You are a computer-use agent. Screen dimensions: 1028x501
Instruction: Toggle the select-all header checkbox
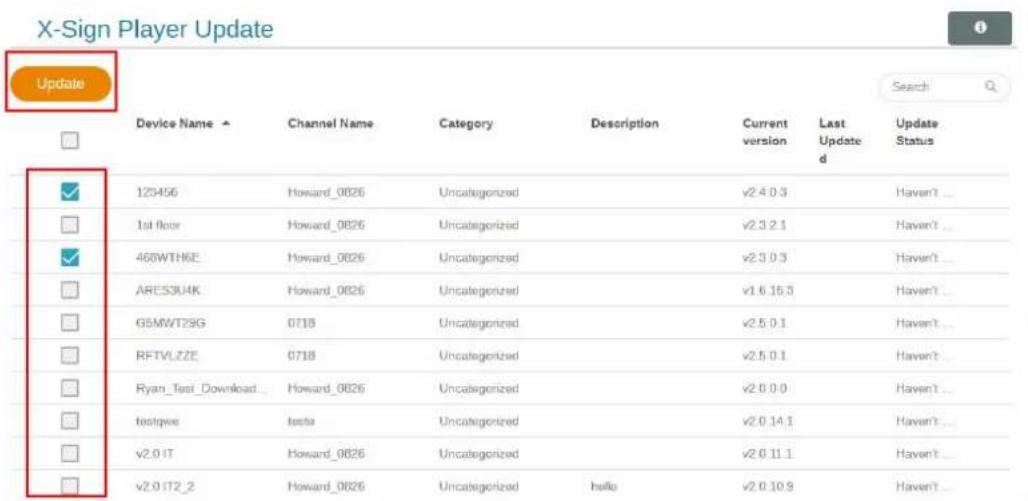69,140
